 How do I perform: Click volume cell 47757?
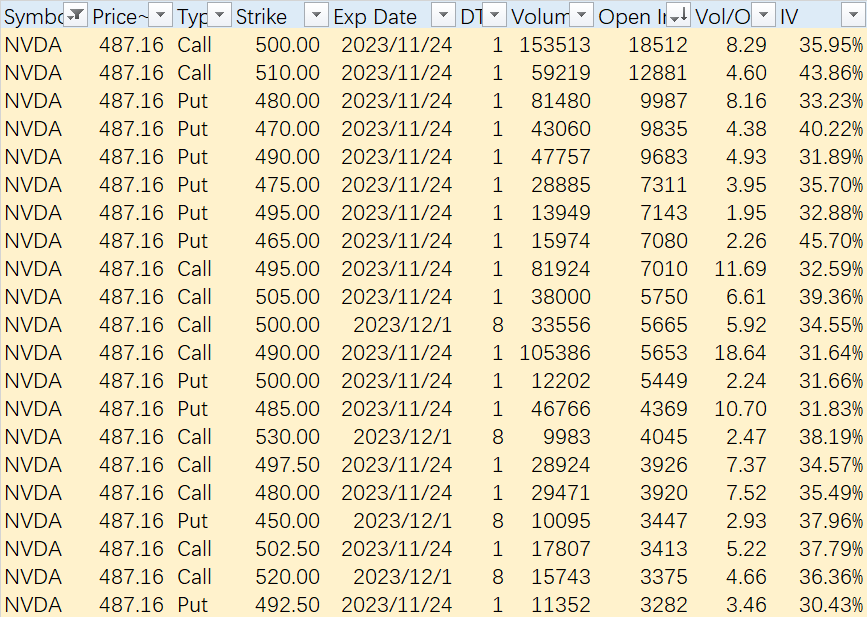coord(561,157)
